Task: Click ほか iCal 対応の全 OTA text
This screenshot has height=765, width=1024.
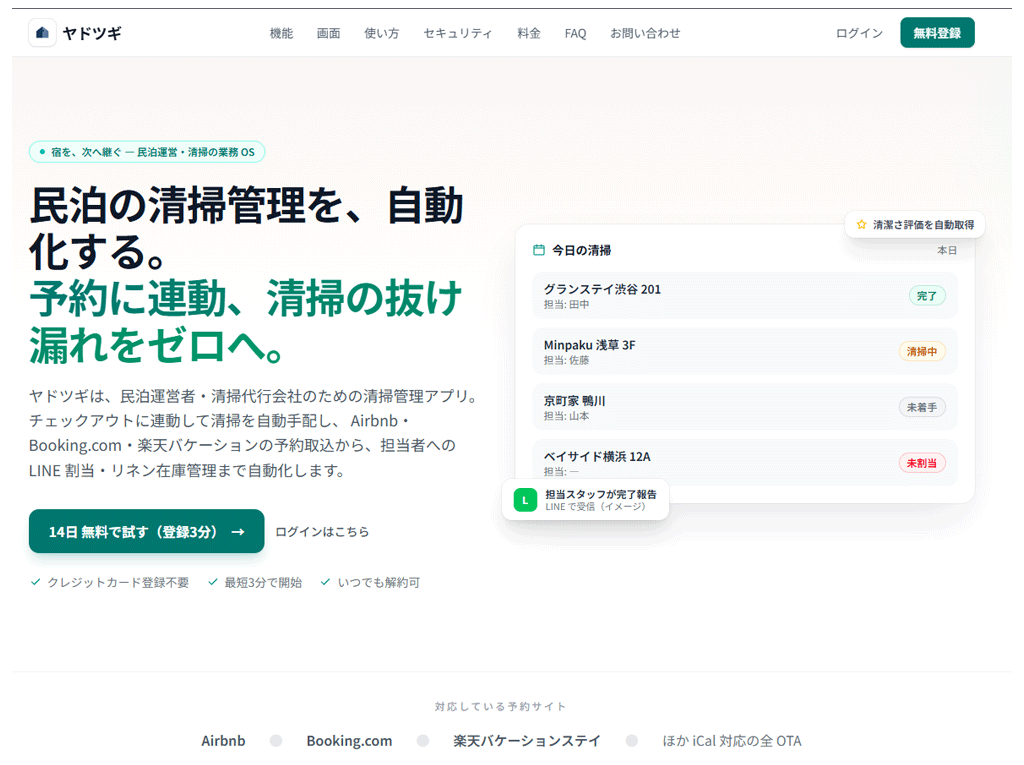Action: (x=732, y=741)
